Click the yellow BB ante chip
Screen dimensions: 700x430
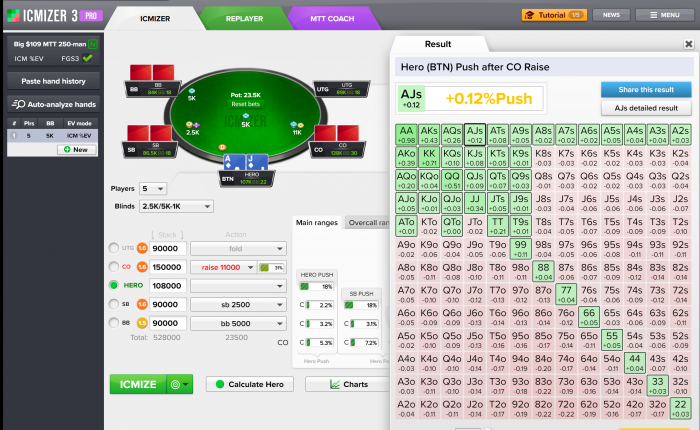142,323
